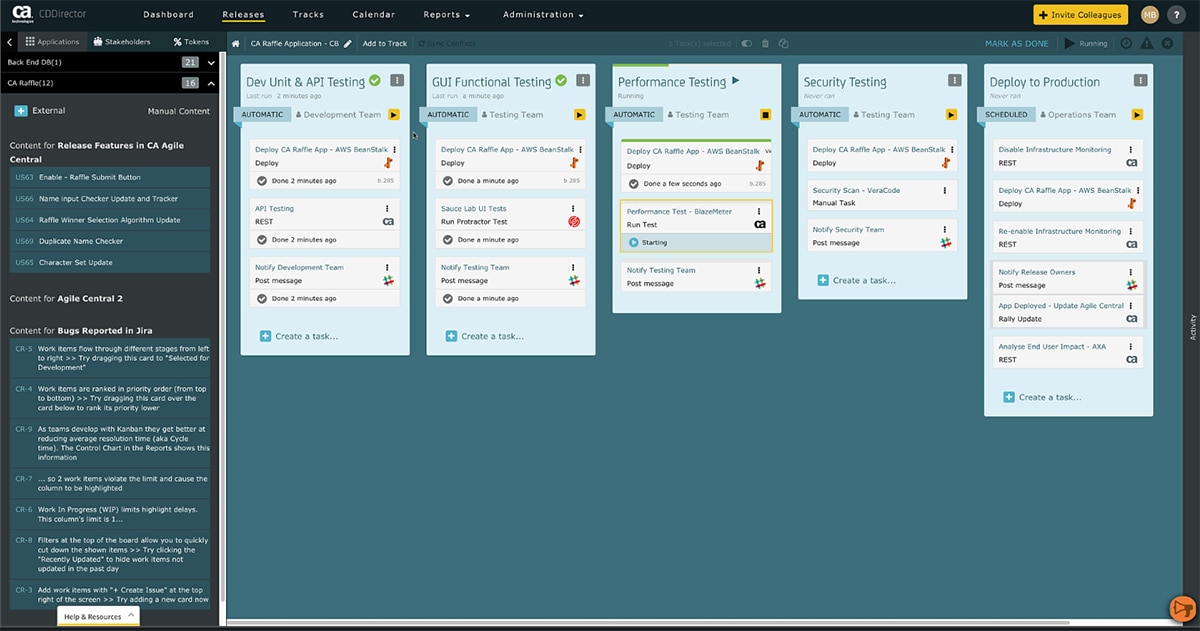Navigate to the Tracks page

pyautogui.click(x=308, y=15)
